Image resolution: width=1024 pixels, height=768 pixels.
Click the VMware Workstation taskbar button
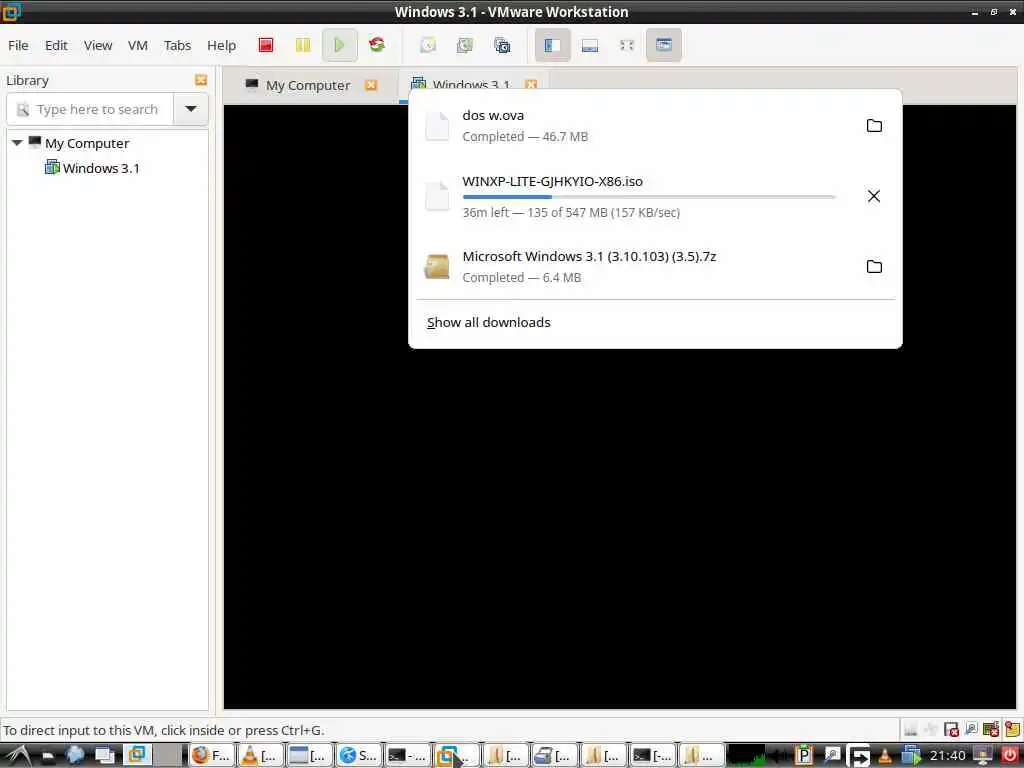(x=456, y=756)
